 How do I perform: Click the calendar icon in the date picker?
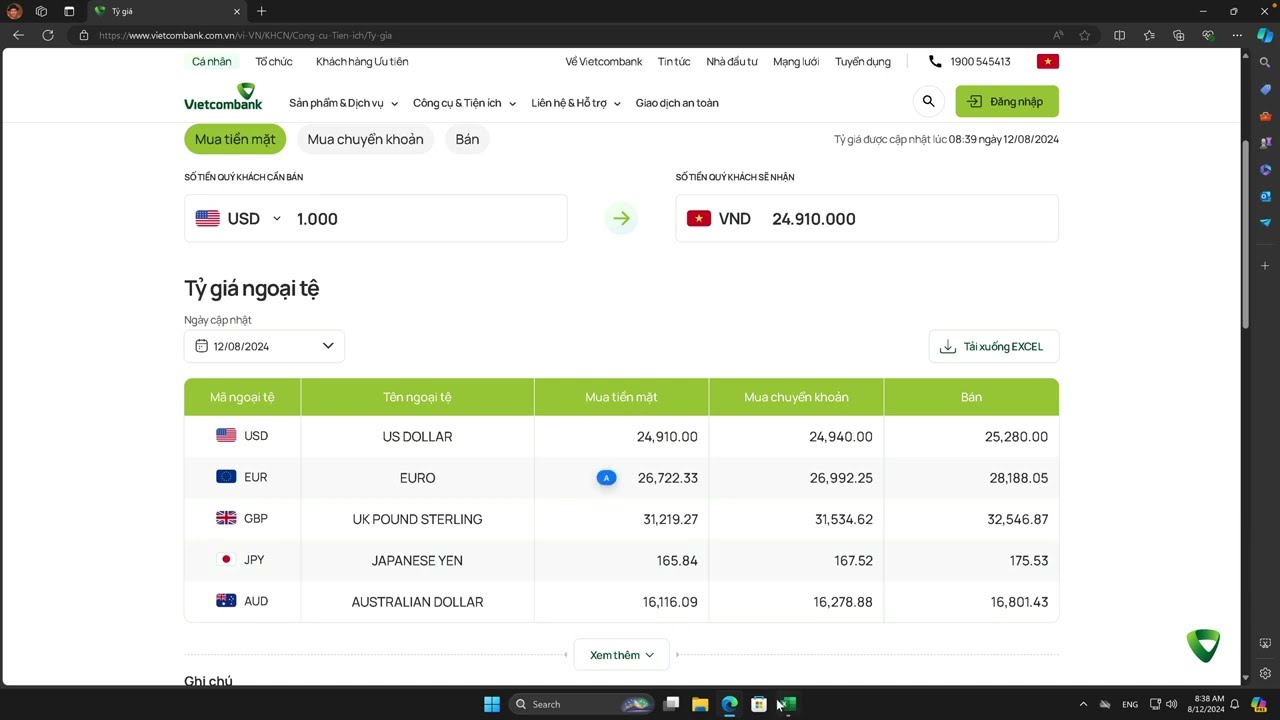[201, 346]
